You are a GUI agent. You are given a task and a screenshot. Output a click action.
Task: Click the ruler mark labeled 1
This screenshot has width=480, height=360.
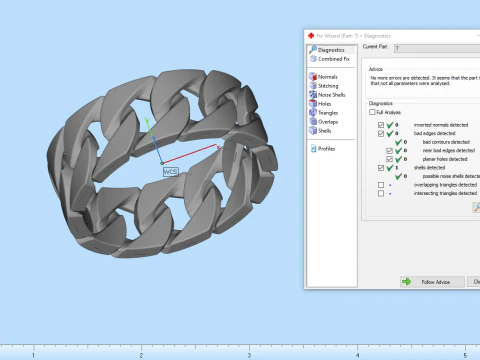pyautogui.click(x=33, y=355)
